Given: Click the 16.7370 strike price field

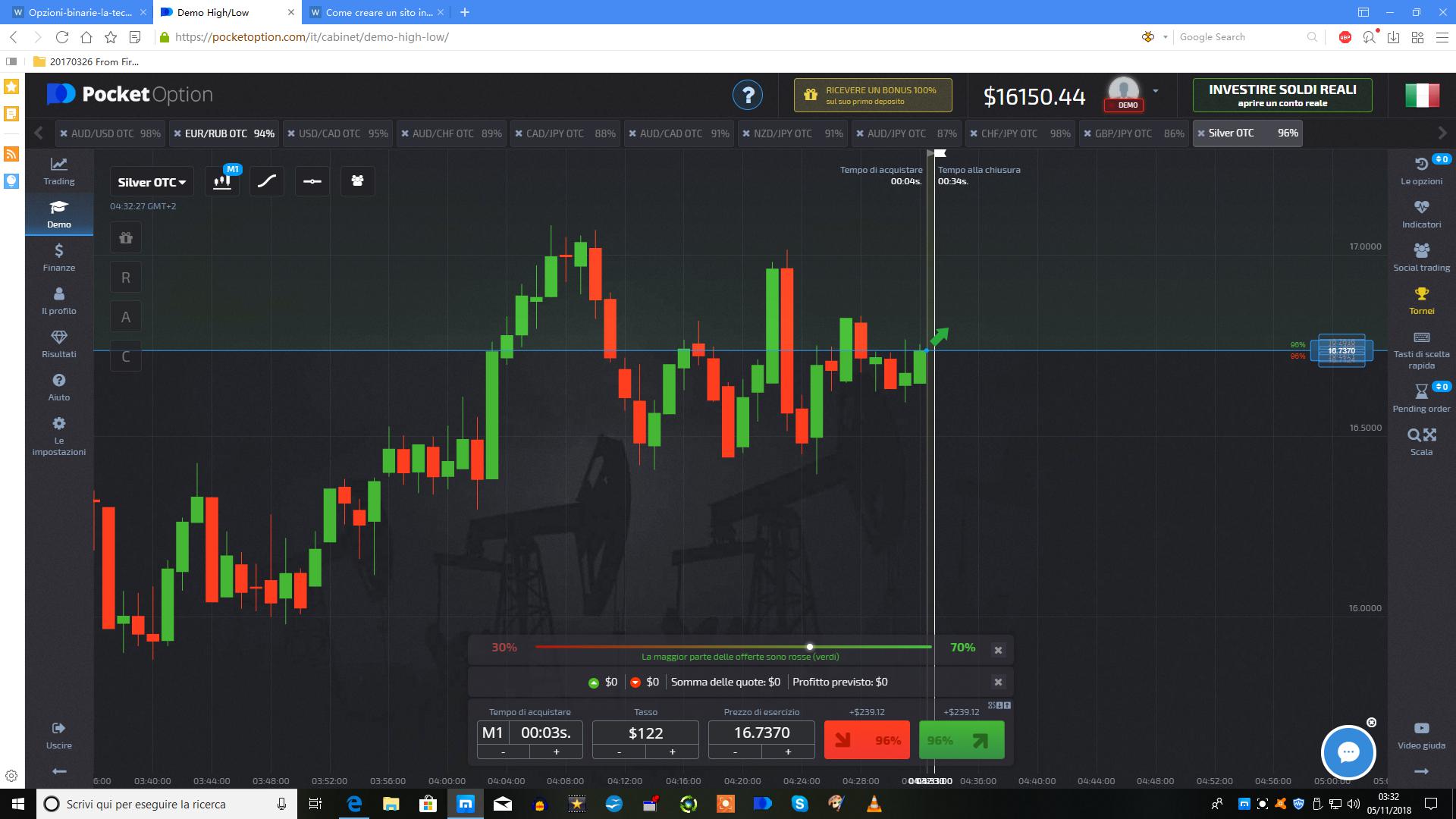Looking at the screenshot, I should [761, 733].
